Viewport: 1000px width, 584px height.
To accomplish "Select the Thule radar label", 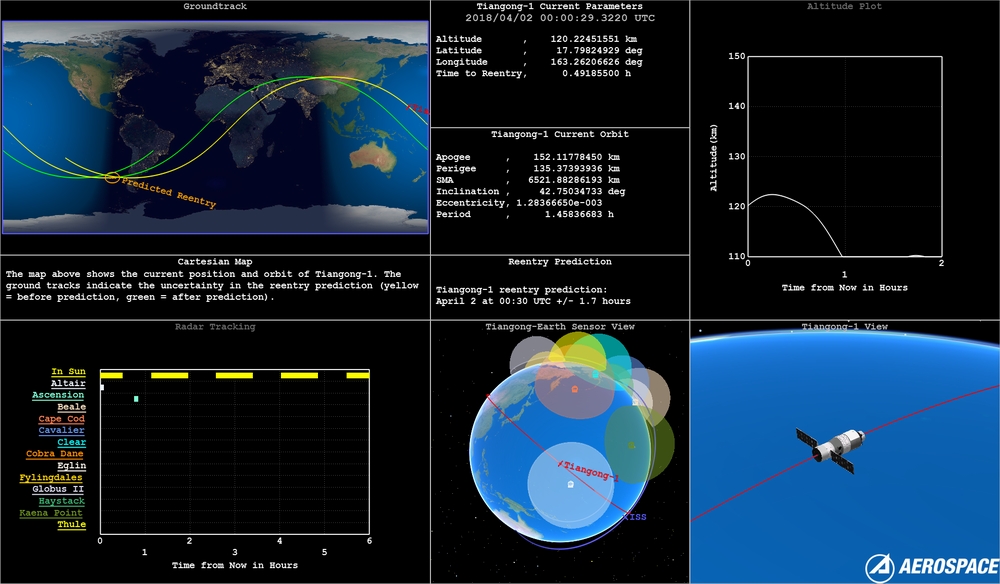I will [71, 524].
